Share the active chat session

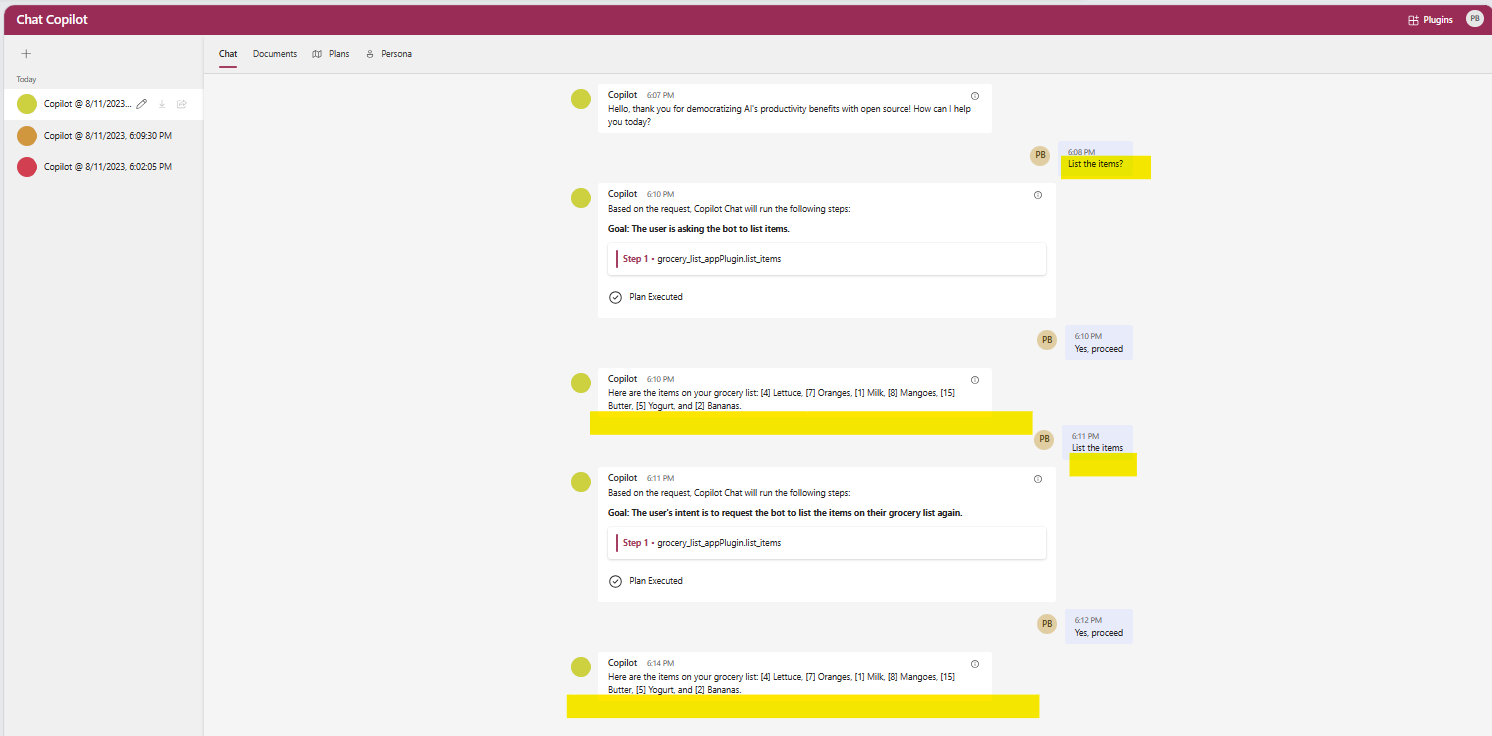(181, 103)
